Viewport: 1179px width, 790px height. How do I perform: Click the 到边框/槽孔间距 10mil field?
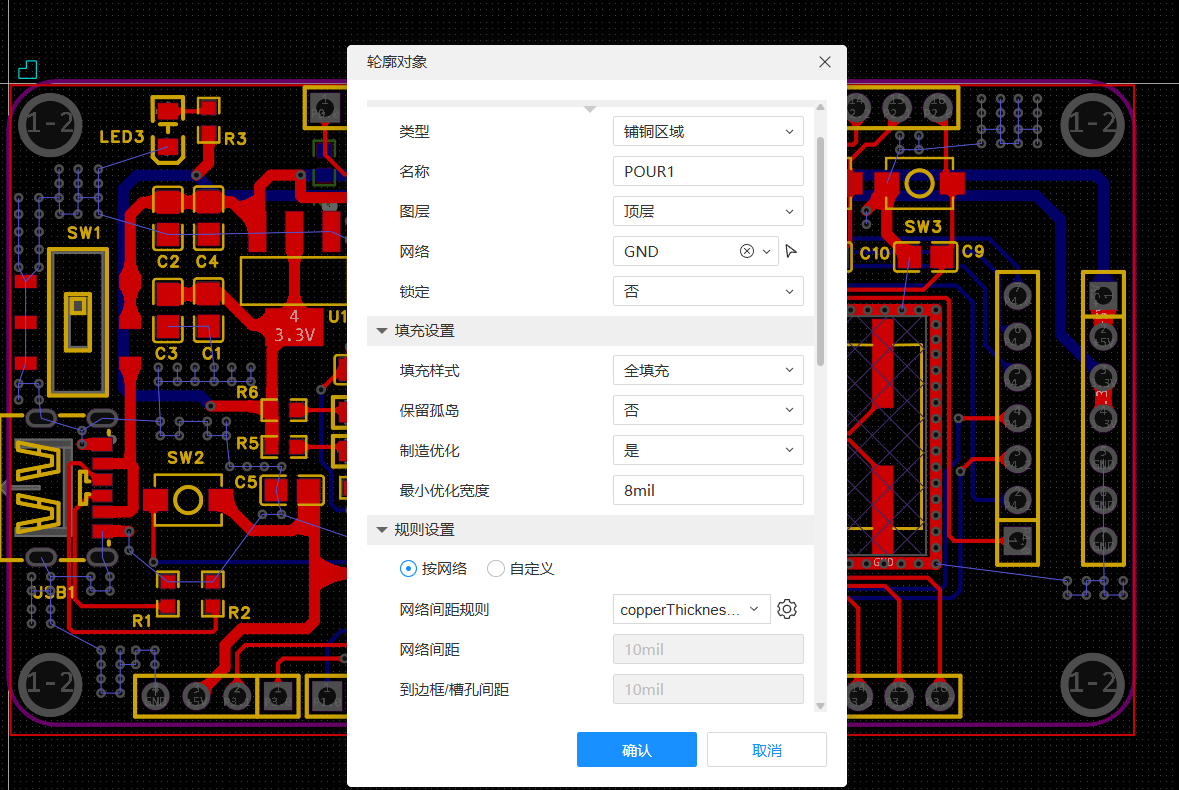pyautogui.click(x=708, y=689)
